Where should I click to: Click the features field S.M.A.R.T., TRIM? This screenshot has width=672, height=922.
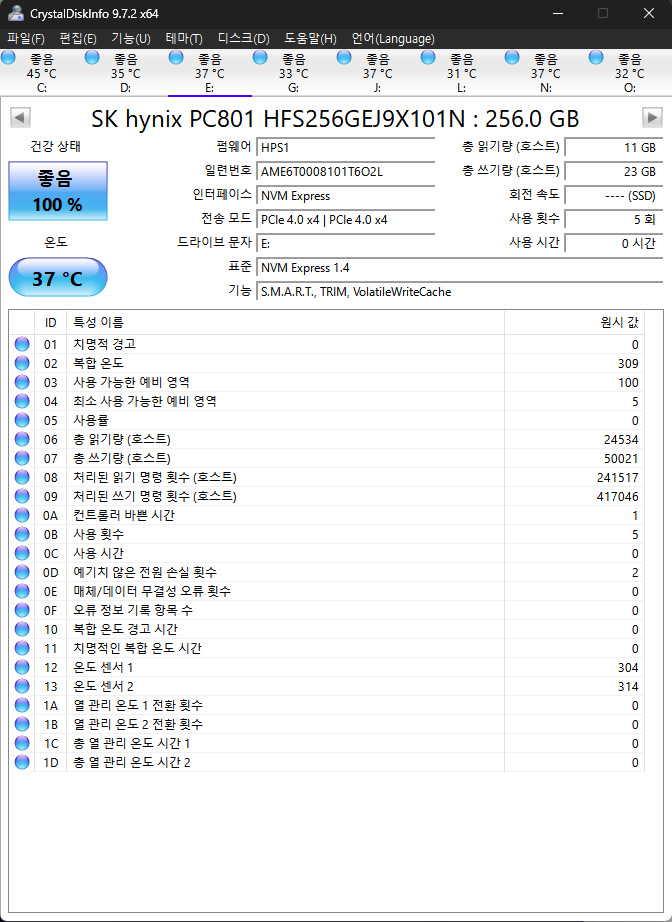460,292
